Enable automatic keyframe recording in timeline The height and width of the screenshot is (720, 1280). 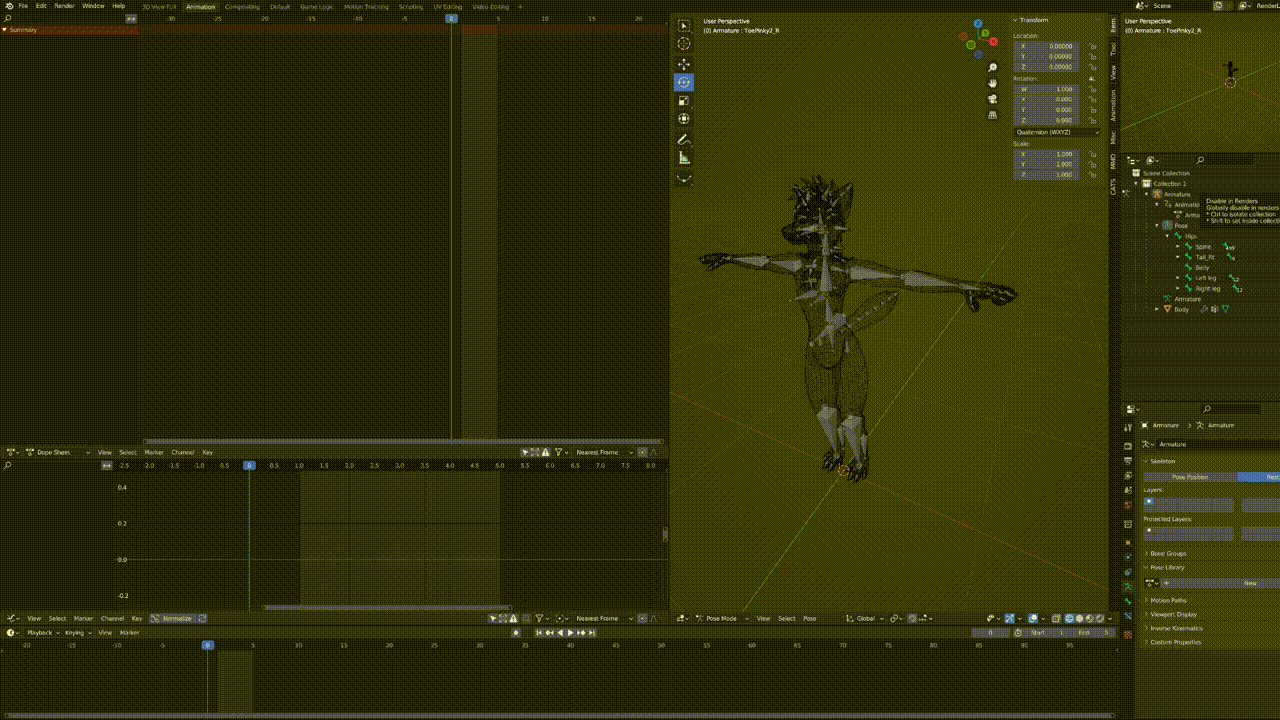coord(515,632)
